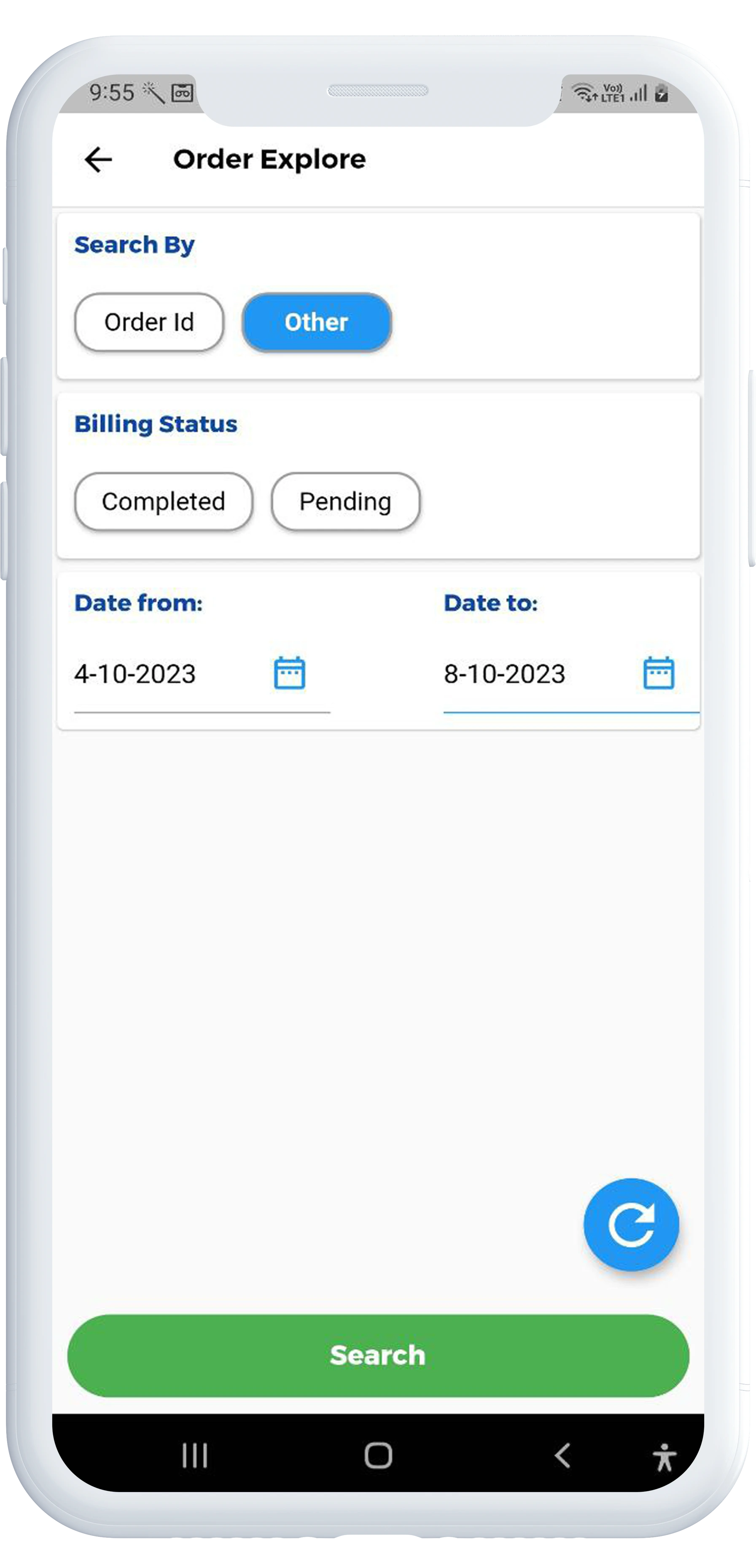The image size is (756, 1568).
Task: Tap the blue refresh floating button
Action: 631,1224
